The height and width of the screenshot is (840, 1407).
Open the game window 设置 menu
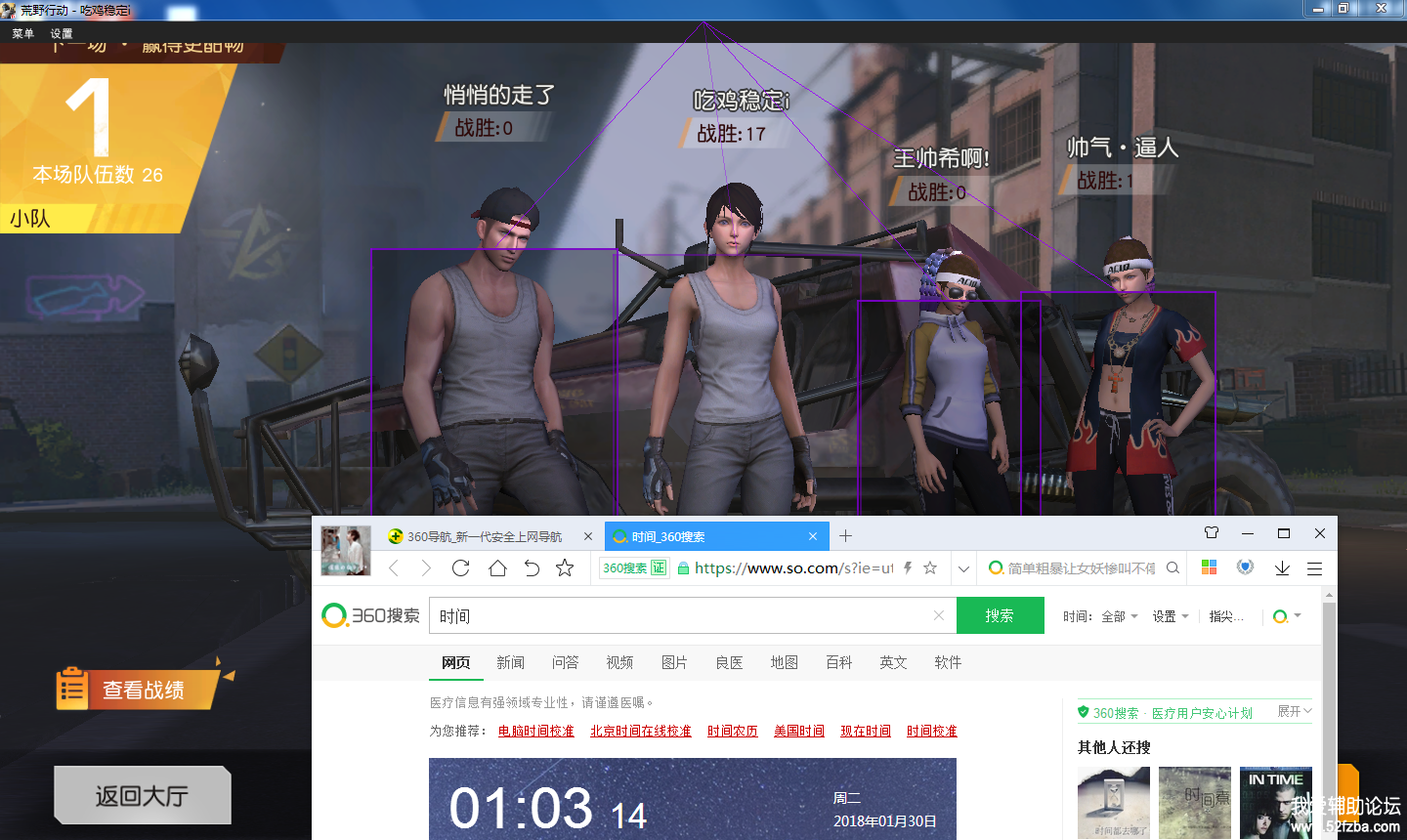pos(62,33)
